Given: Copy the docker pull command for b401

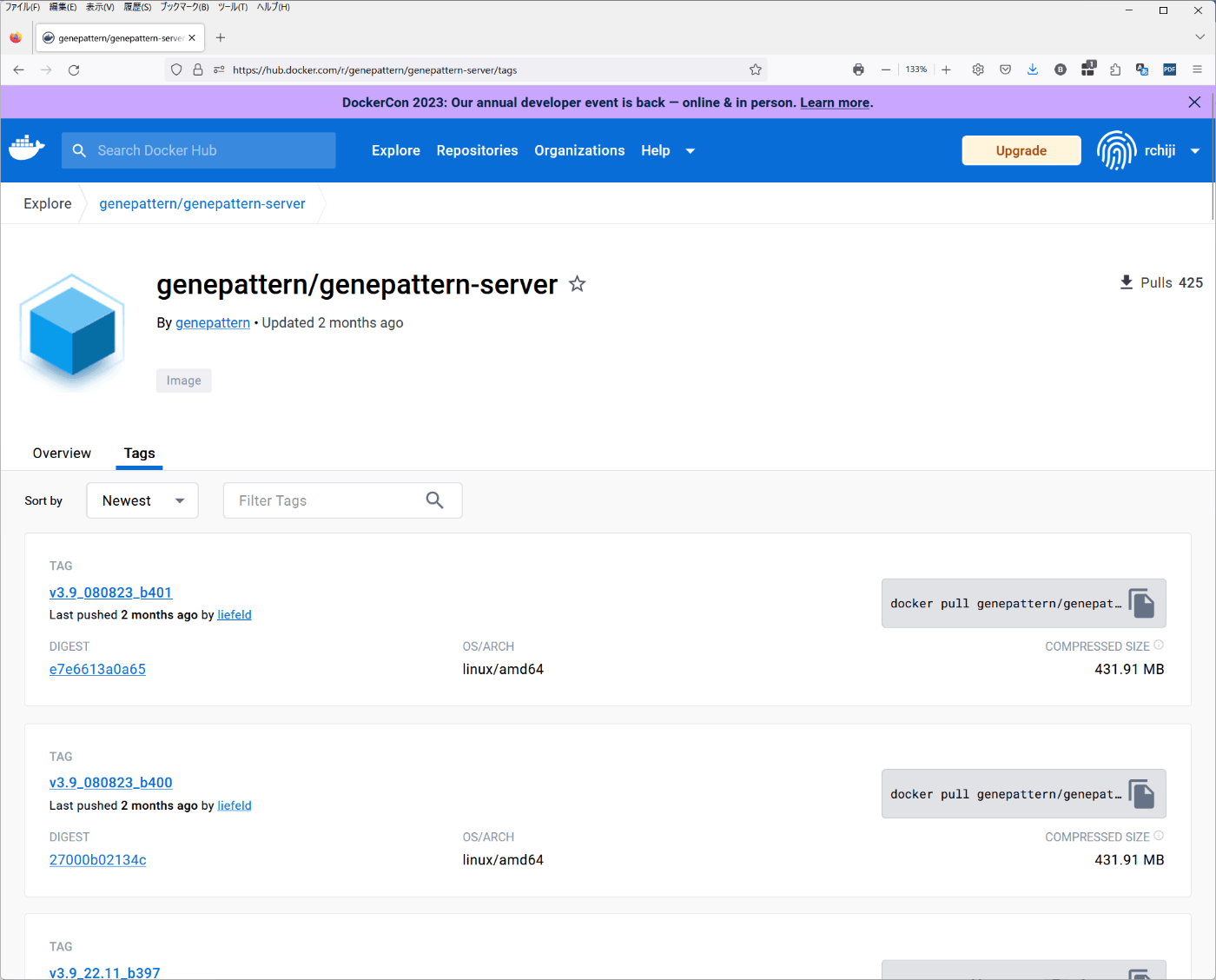Looking at the screenshot, I should [1141, 603].
